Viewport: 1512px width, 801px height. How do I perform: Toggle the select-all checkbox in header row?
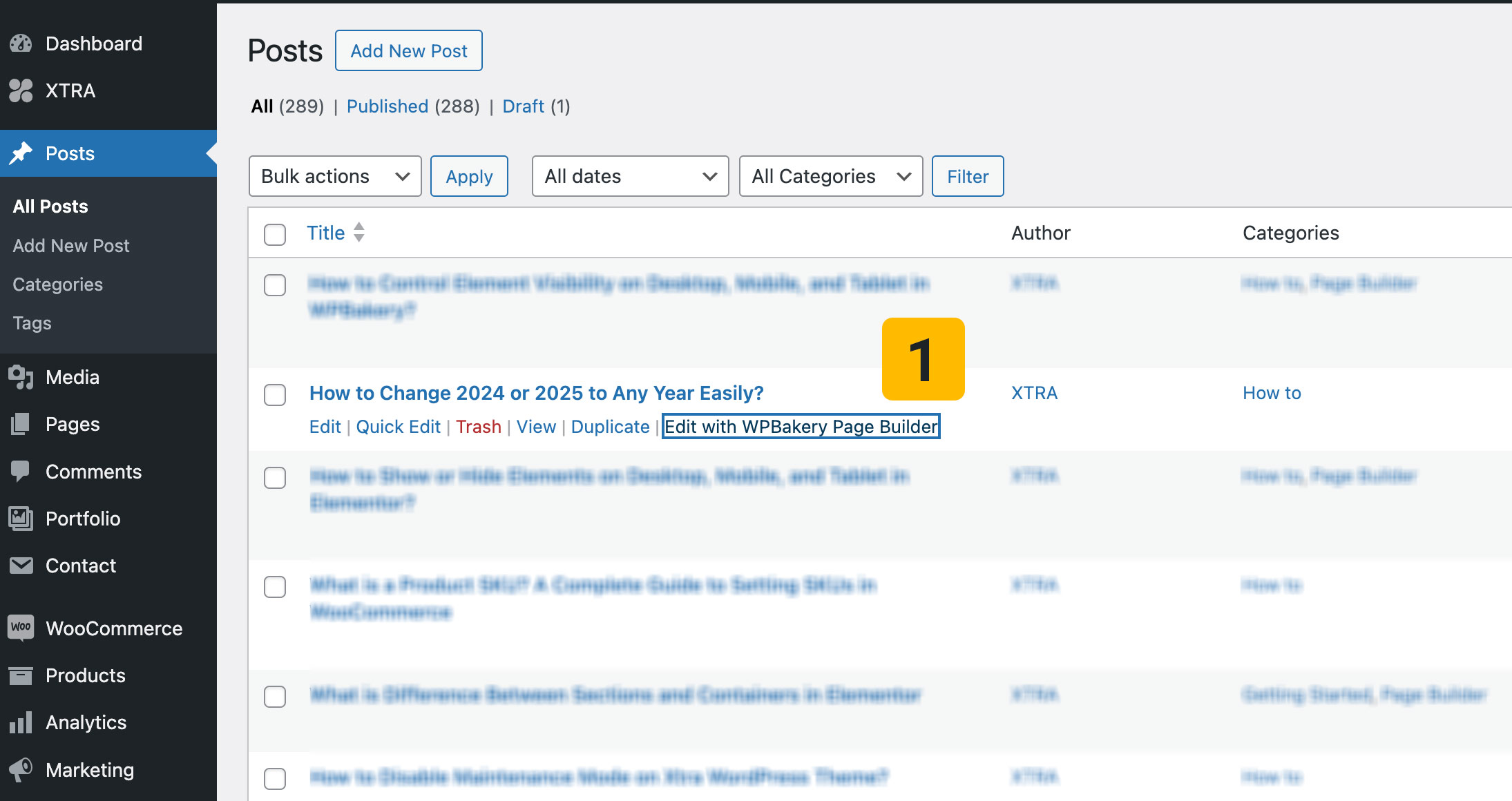tap(275, 234)
